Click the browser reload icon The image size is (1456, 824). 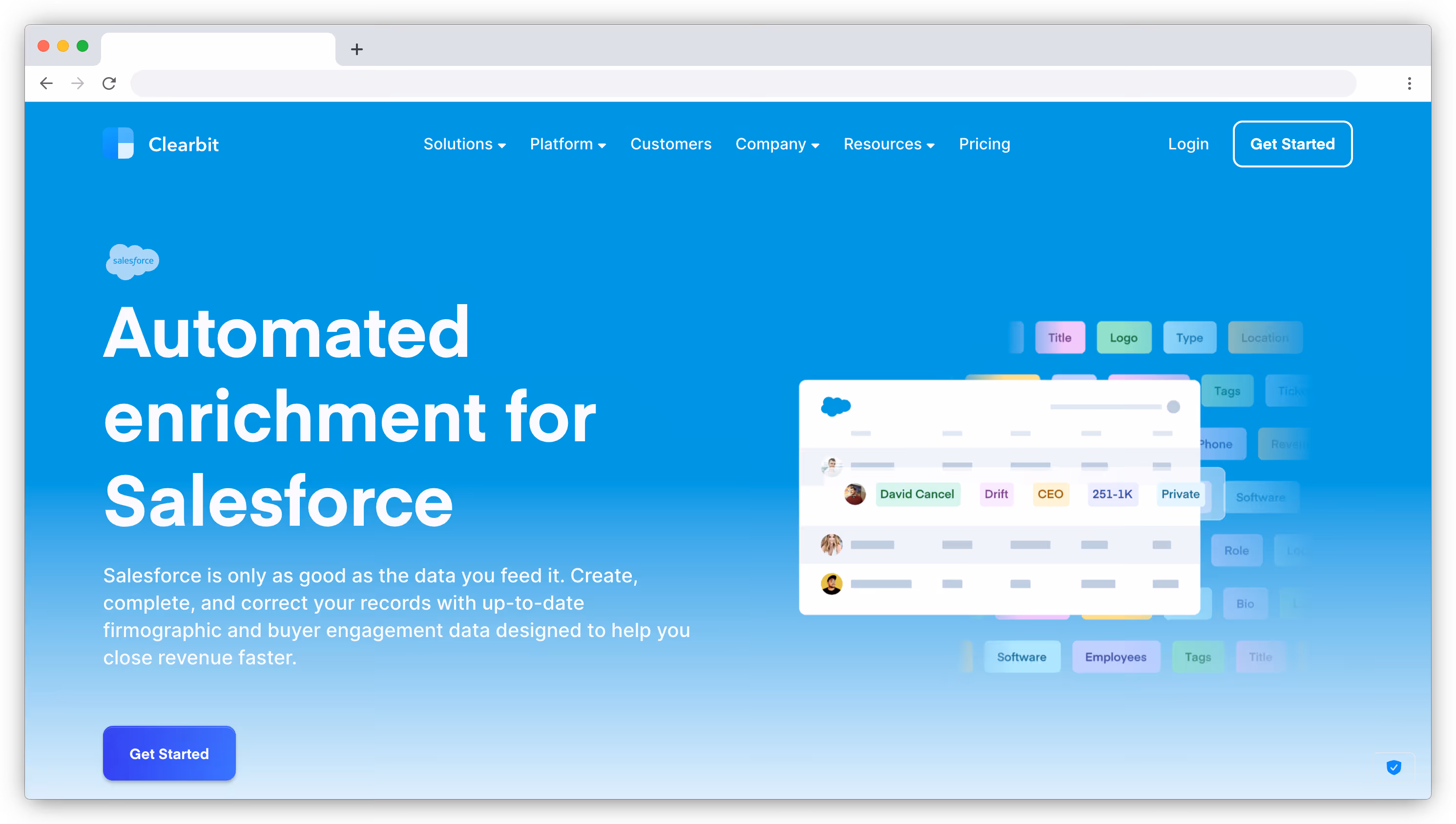pyautogui.click(x=109, y=83)
